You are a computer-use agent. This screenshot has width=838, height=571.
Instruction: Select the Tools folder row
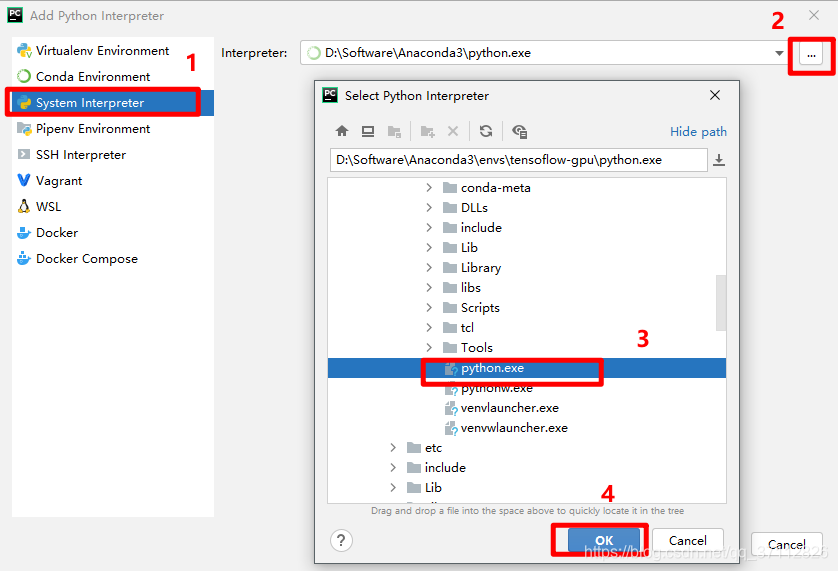pos(526,348)
